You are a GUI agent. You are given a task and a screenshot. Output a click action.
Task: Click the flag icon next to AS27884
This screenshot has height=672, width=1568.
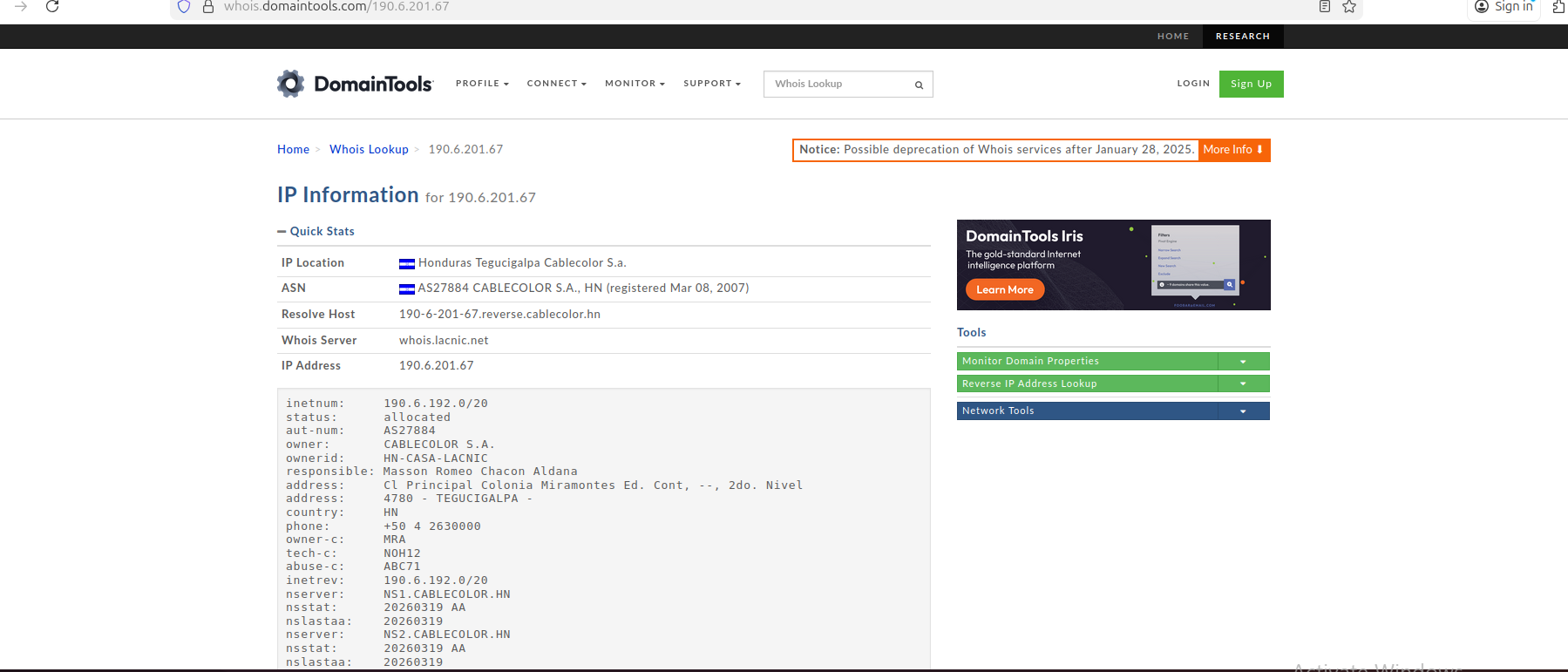[x=407, y=289]
